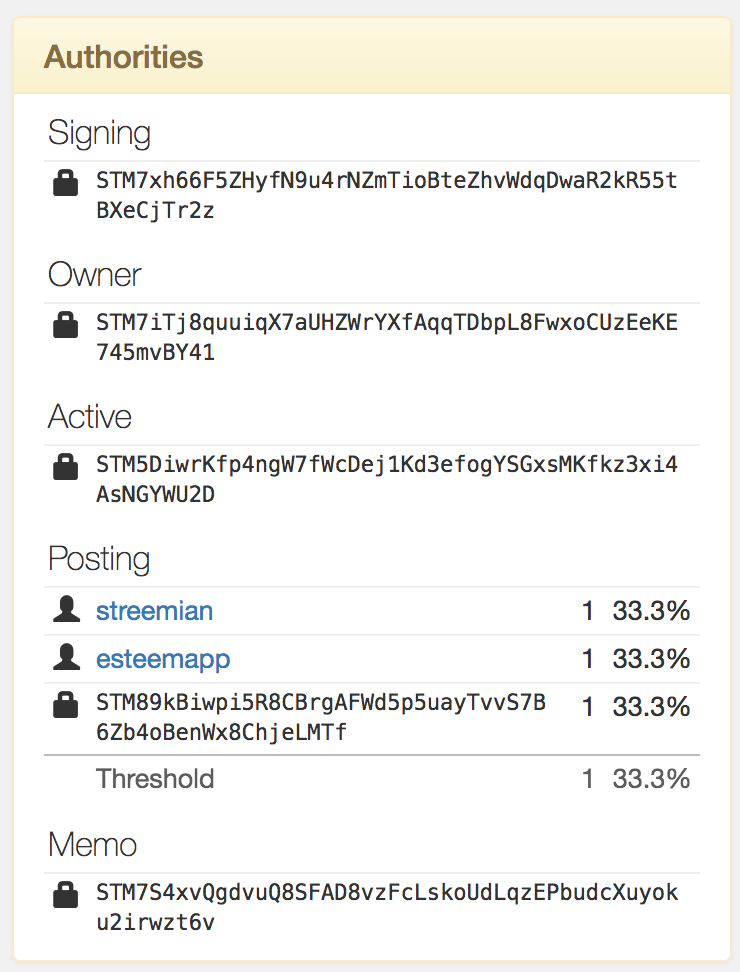Screen dimensions: 740x972
Task: Click the 33.3% weight for streemian
Action: point(651,610)
